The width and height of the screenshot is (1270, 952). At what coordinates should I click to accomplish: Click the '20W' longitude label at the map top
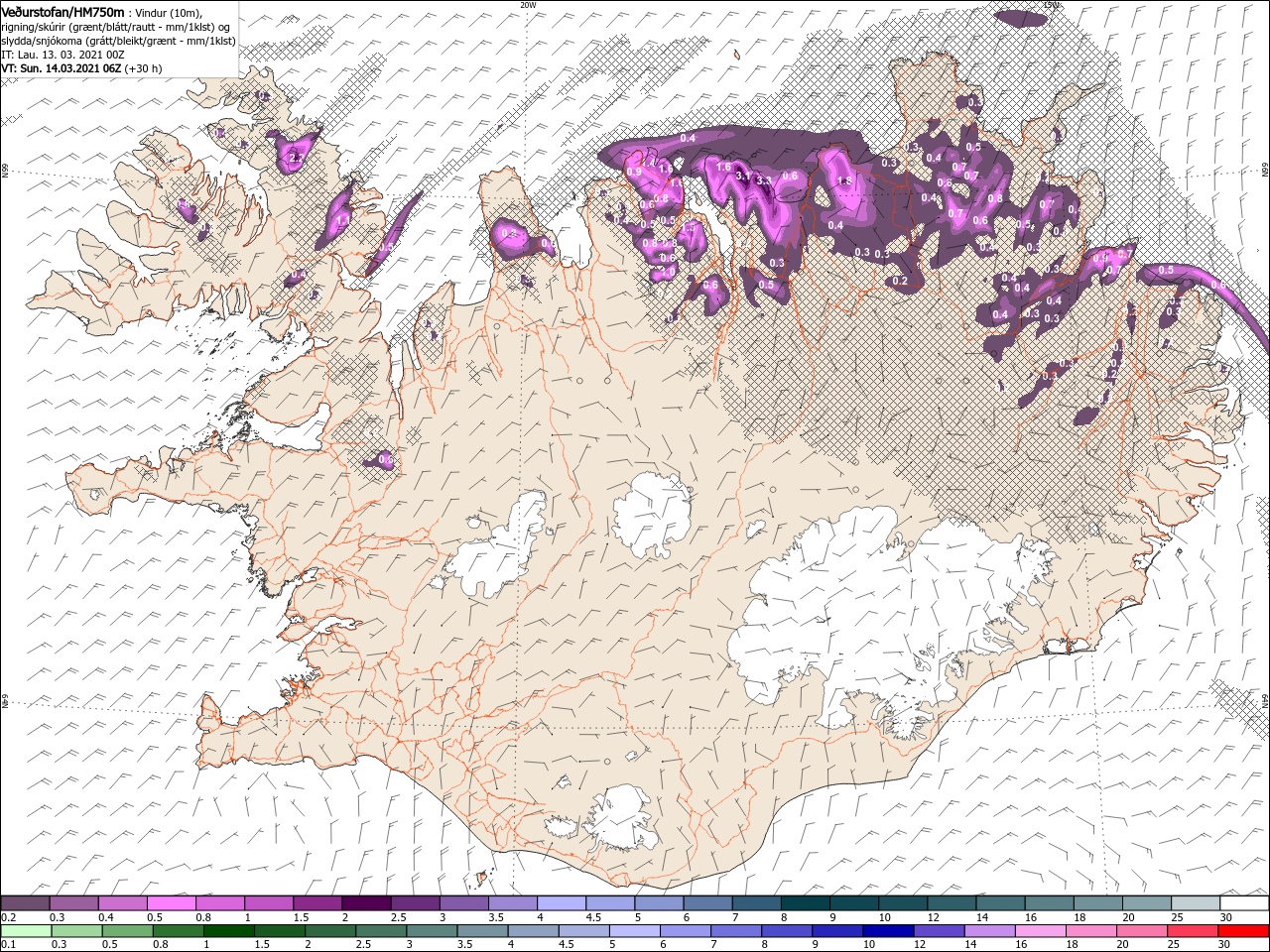(528, 5)
